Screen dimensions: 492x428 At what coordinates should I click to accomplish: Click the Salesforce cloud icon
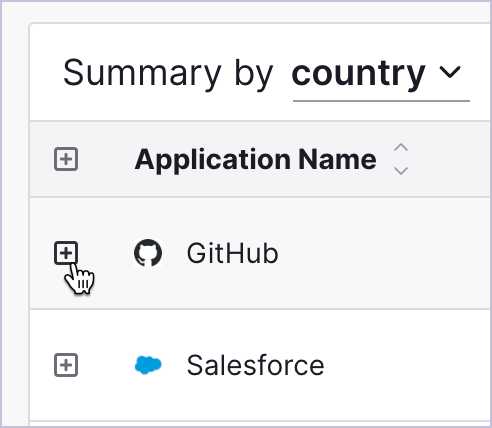coord(148,365)
